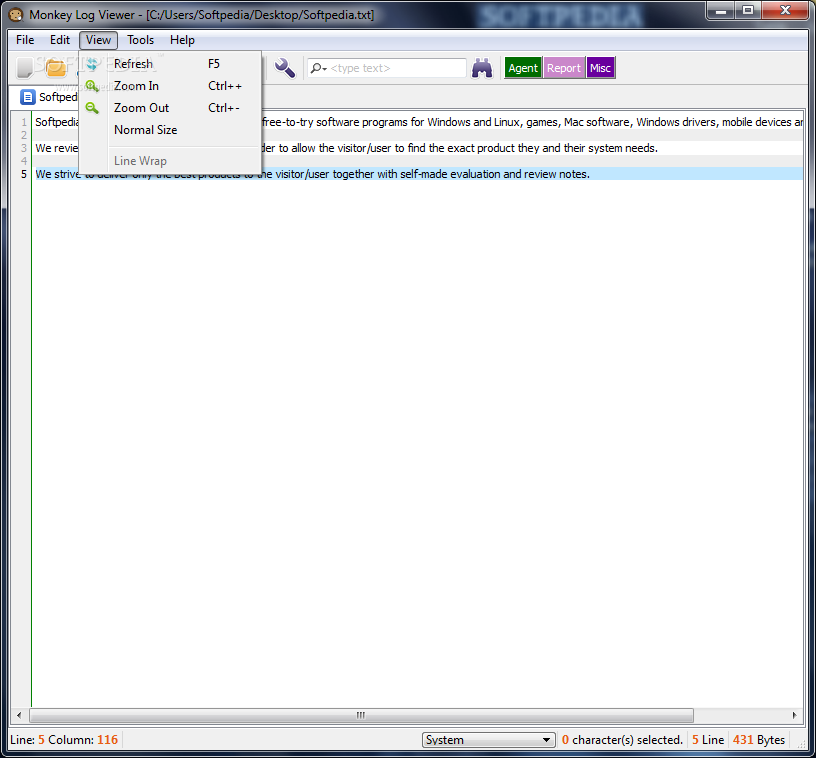816x758 pixels.
Task: Click the Zoom Out magnifier icon
Action: pos(92,108)
